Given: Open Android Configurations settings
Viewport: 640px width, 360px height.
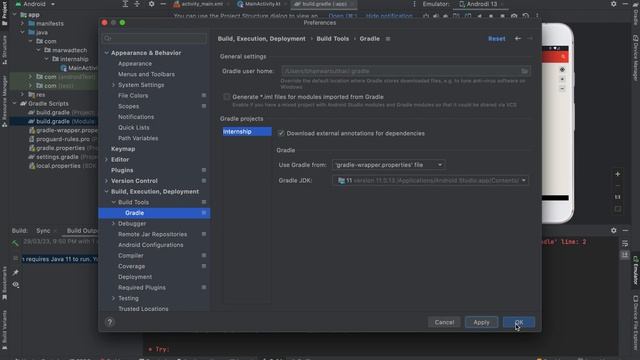Looking at the screenshot, I should click(151, 245).
